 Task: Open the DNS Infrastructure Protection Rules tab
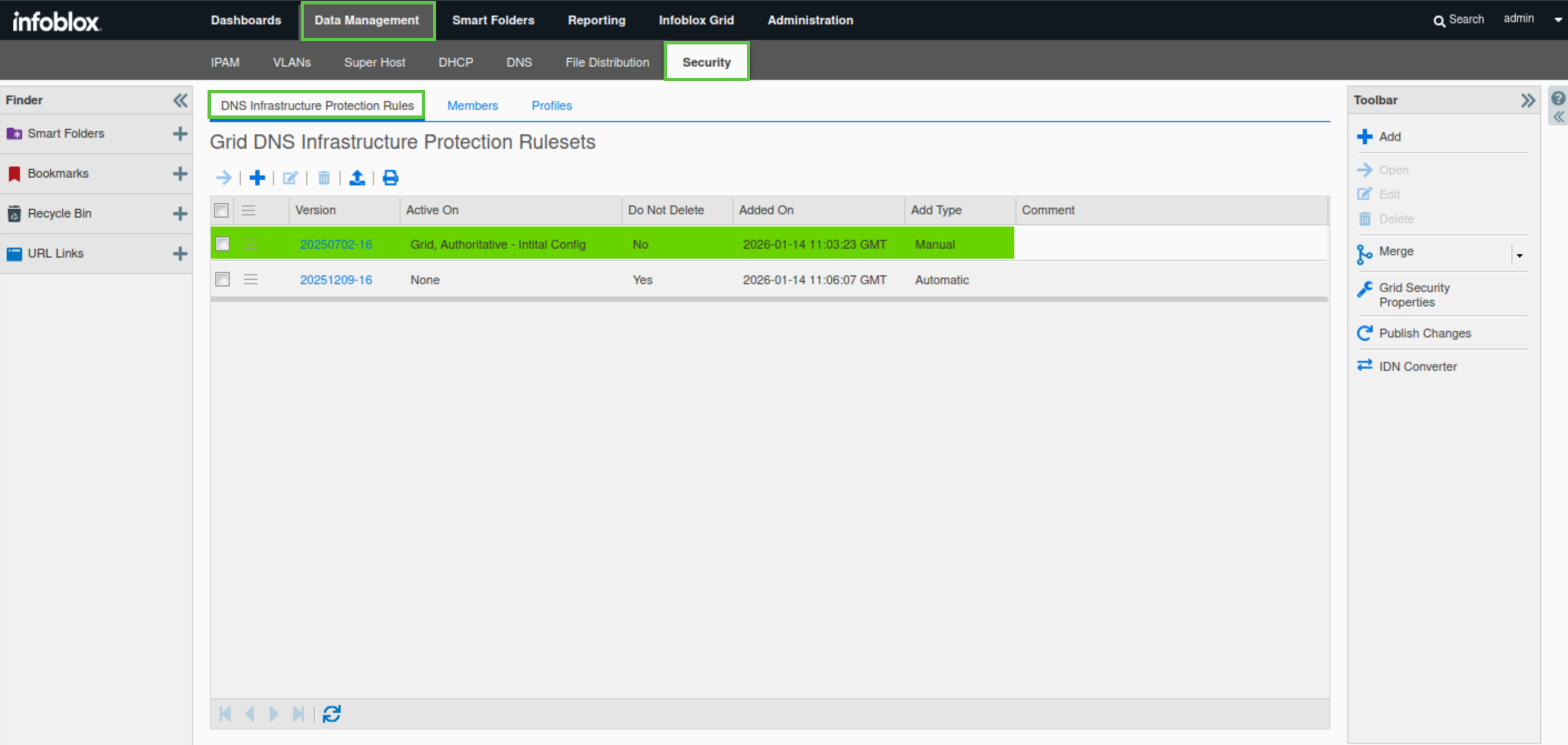click(316, 105)
